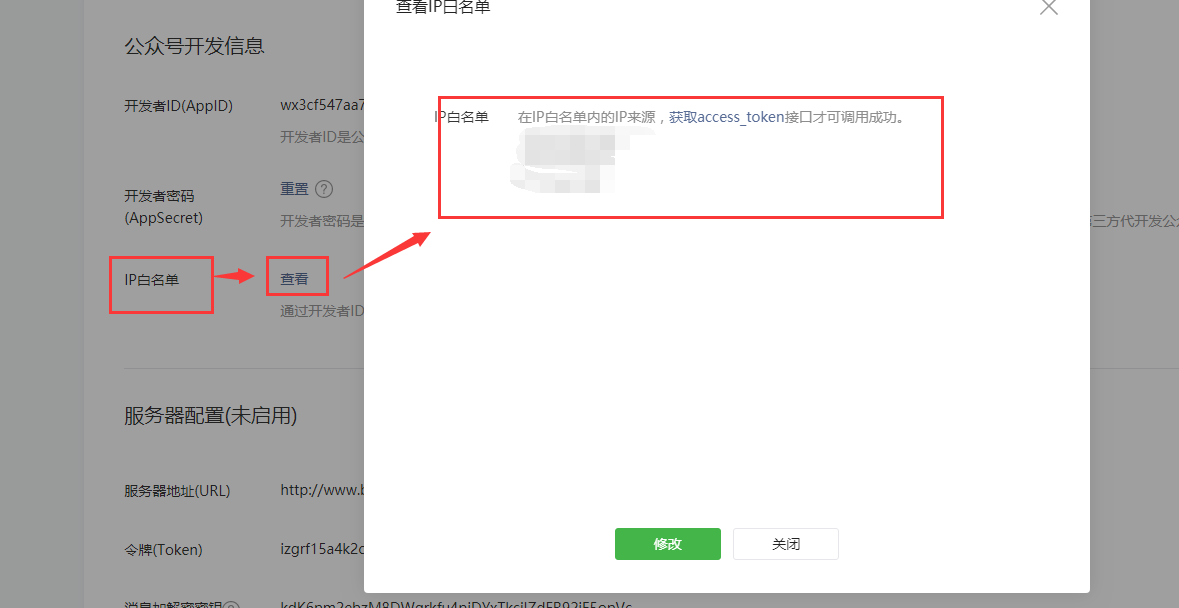The height and width of the screenshot is (608, 1179).
Task: Click the green 修改 button
Action: coord(667,544)
